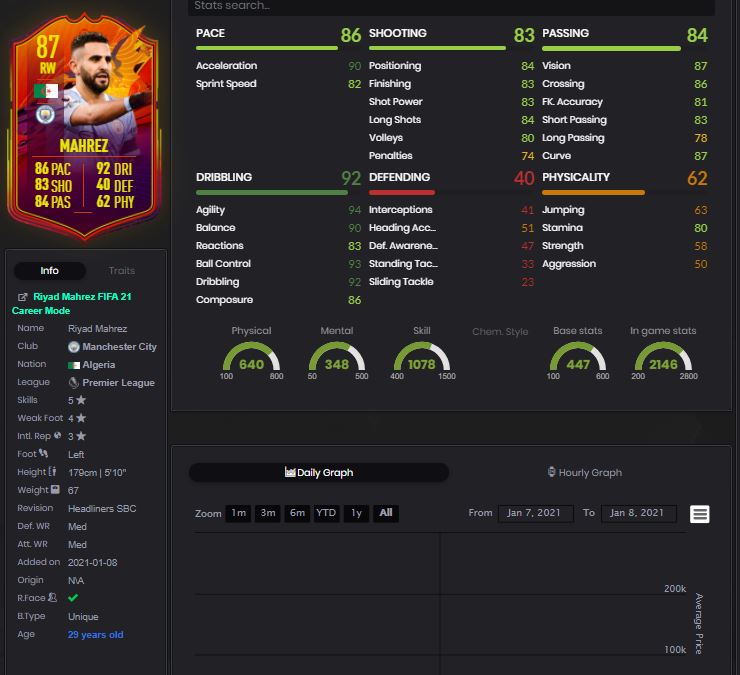Open the Chem. Style selector
This screenshot has height=675, width=740.
click(x=500, y=332)
